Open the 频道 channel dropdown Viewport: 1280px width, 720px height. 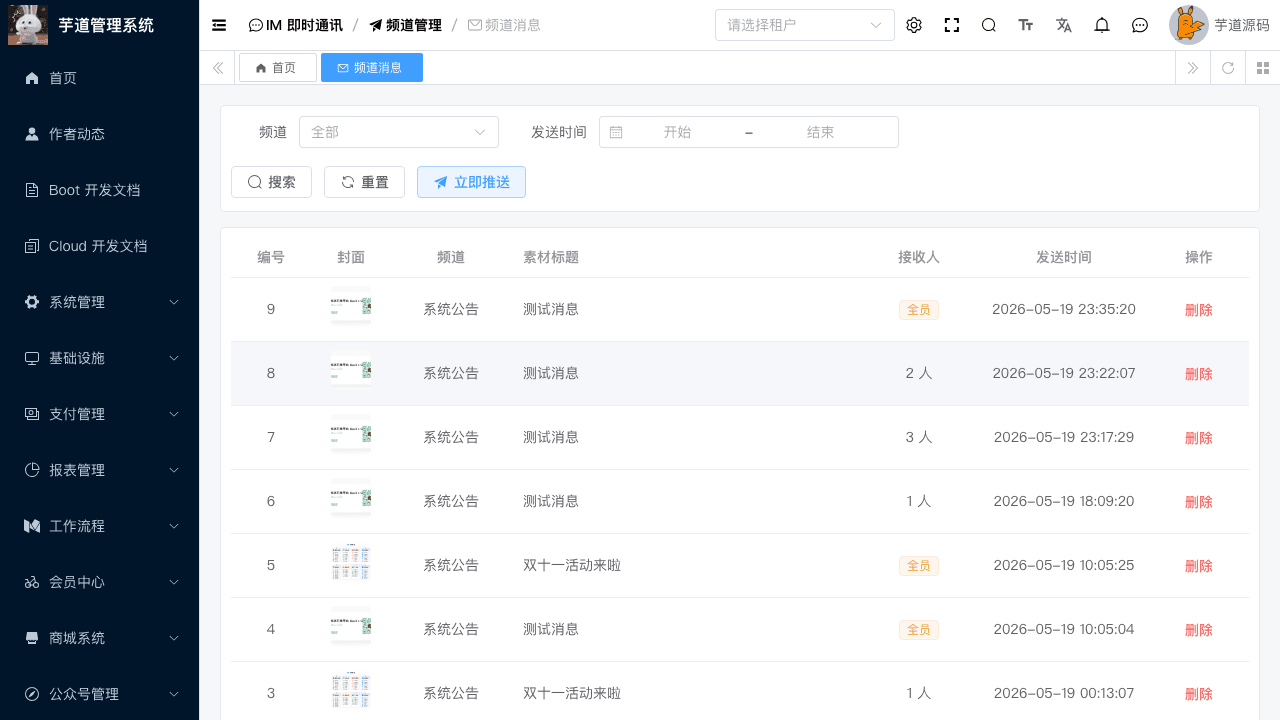pos(399,132)
